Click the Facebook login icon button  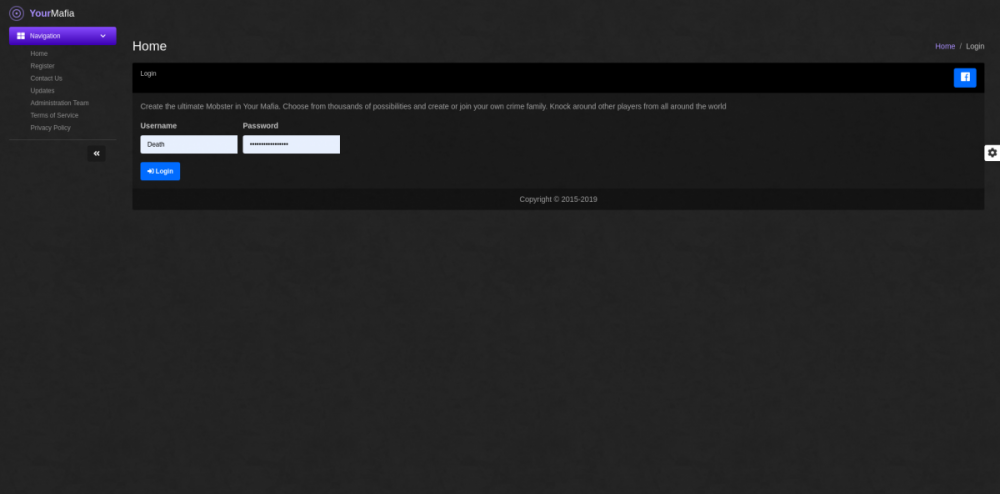pos(965,78)
